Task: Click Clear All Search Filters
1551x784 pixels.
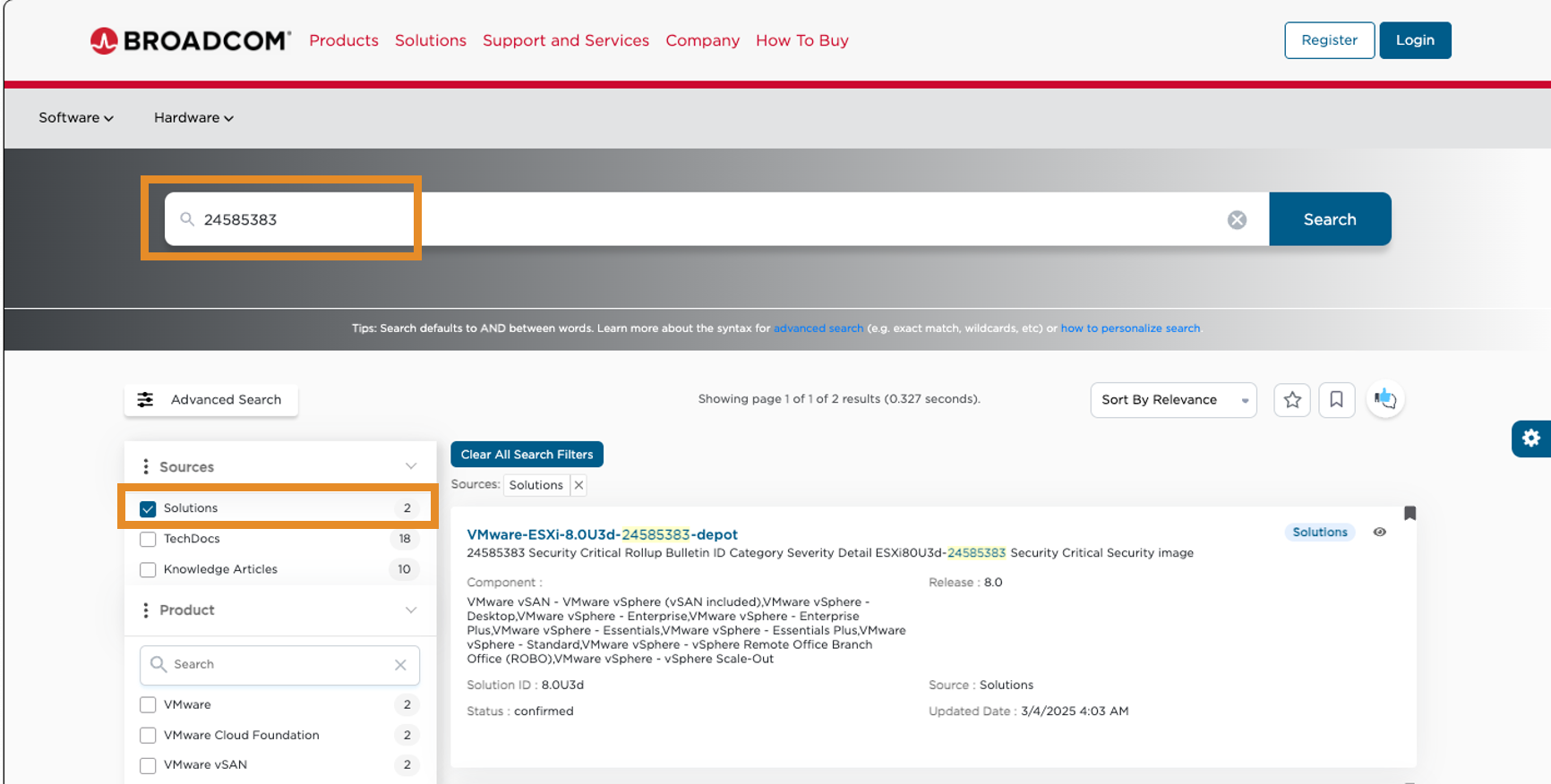Action: pyautogui.click(x=527, y=455)
